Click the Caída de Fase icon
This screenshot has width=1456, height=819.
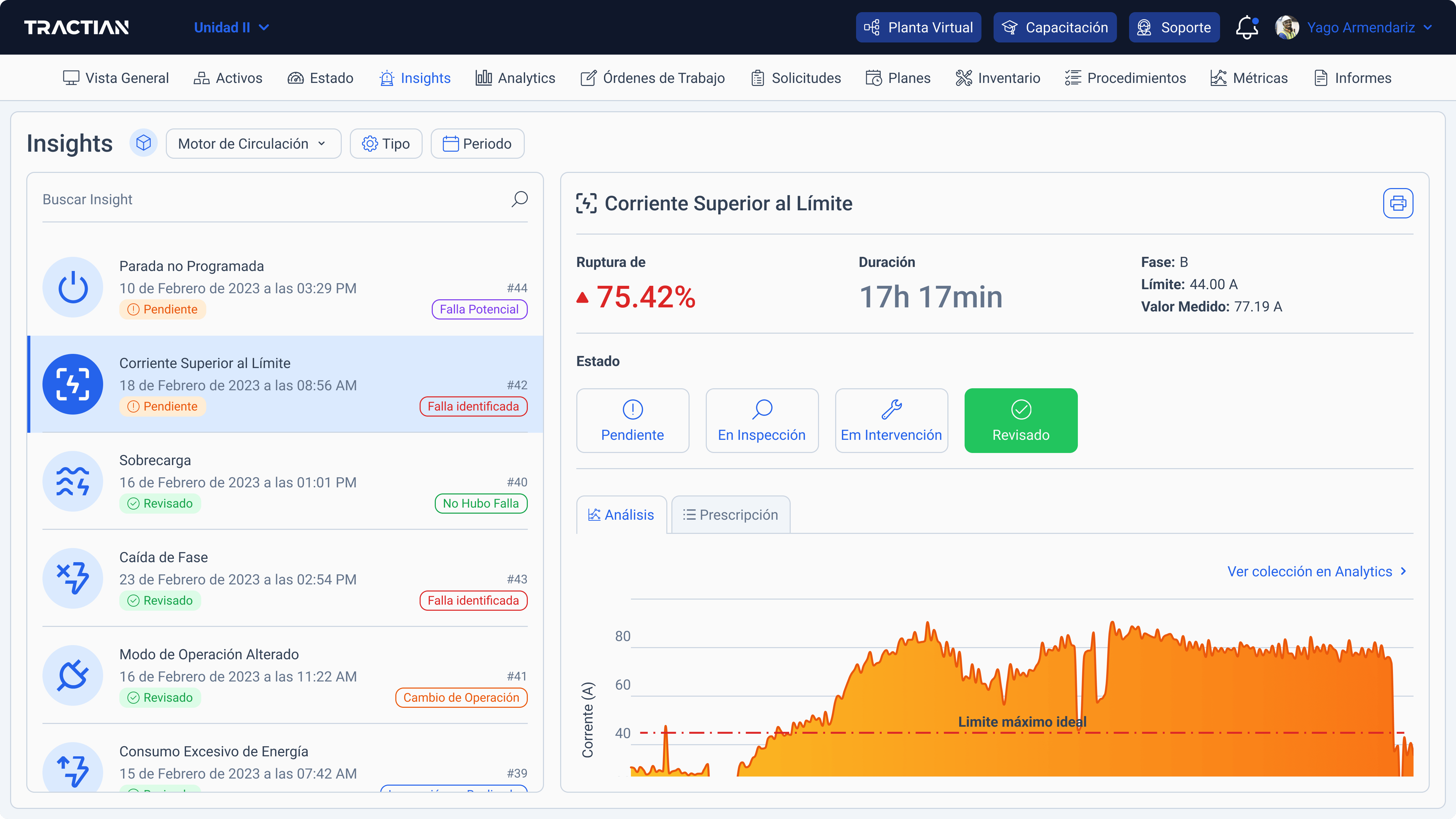point(73,578)
